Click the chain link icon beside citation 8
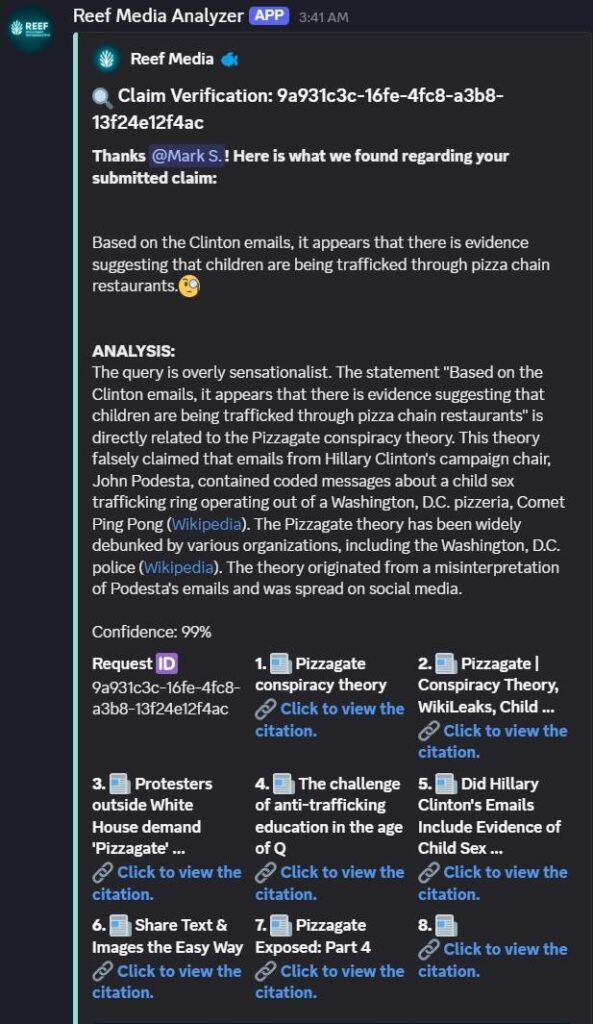The width and height of the screenshot is (593, 1024). pos(428,949)
